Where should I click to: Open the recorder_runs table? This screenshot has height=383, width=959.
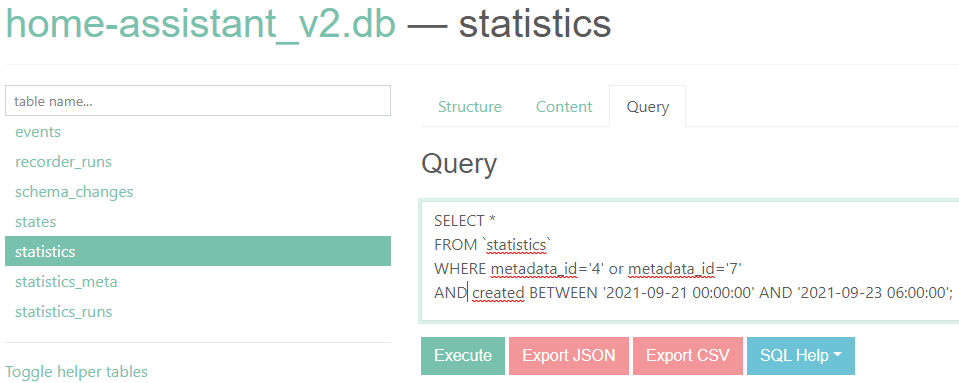[x=64, y=162]
